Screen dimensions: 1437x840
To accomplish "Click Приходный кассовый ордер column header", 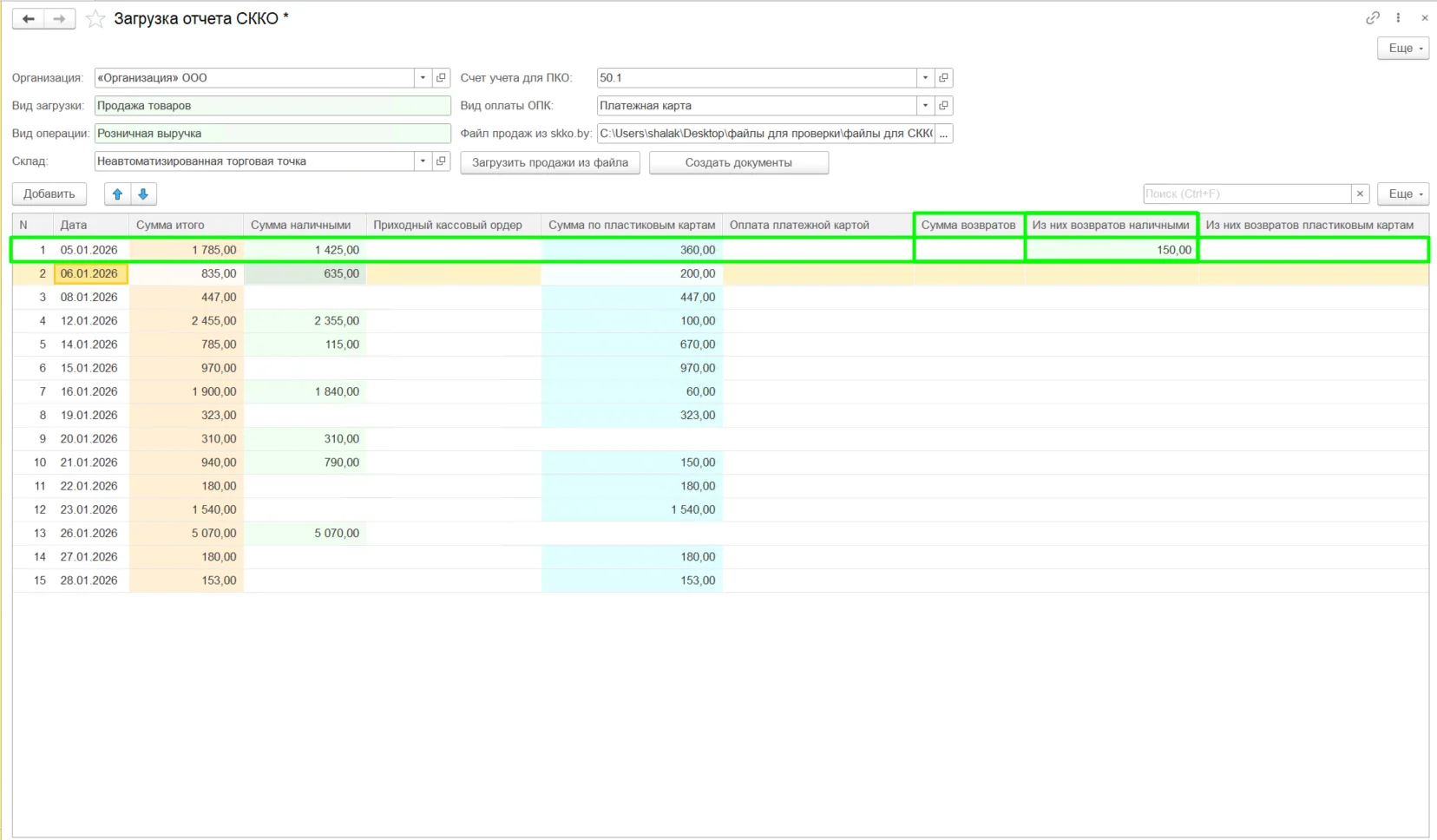I will [x=454, y=226].
